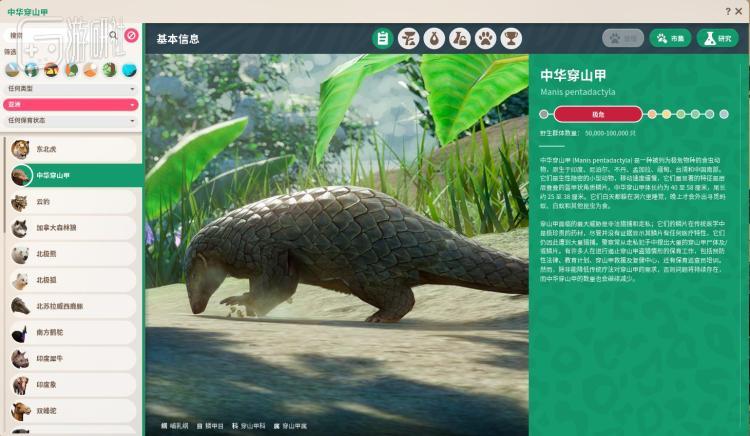Select 南方鹤鸵 in the animal list

(73, 332)
